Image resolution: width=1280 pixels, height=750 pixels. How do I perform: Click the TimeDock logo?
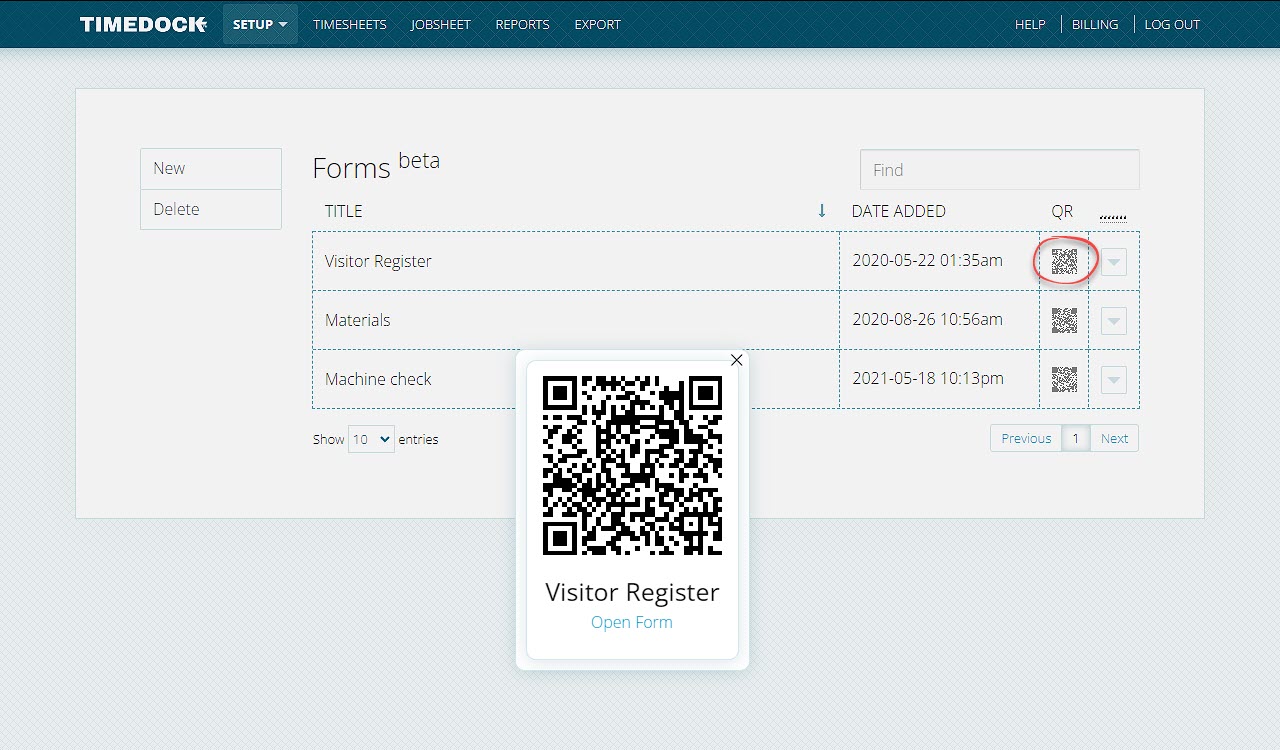[143, 24]
